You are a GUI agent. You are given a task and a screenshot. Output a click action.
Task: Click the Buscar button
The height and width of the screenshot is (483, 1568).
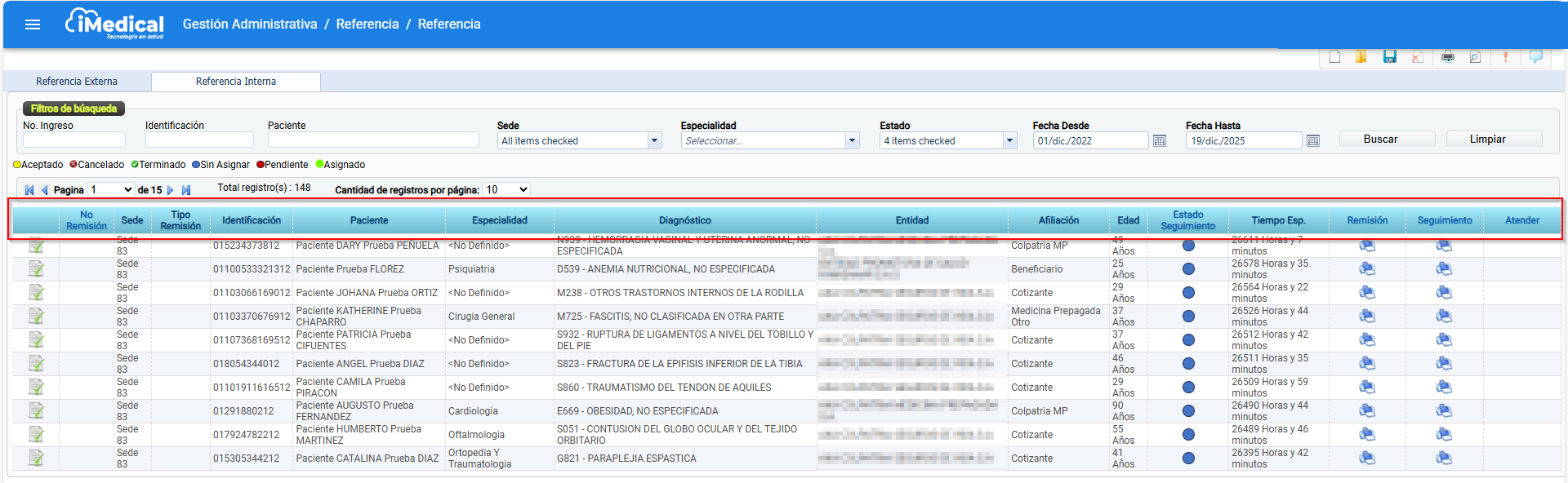[x=1387, y=140]
